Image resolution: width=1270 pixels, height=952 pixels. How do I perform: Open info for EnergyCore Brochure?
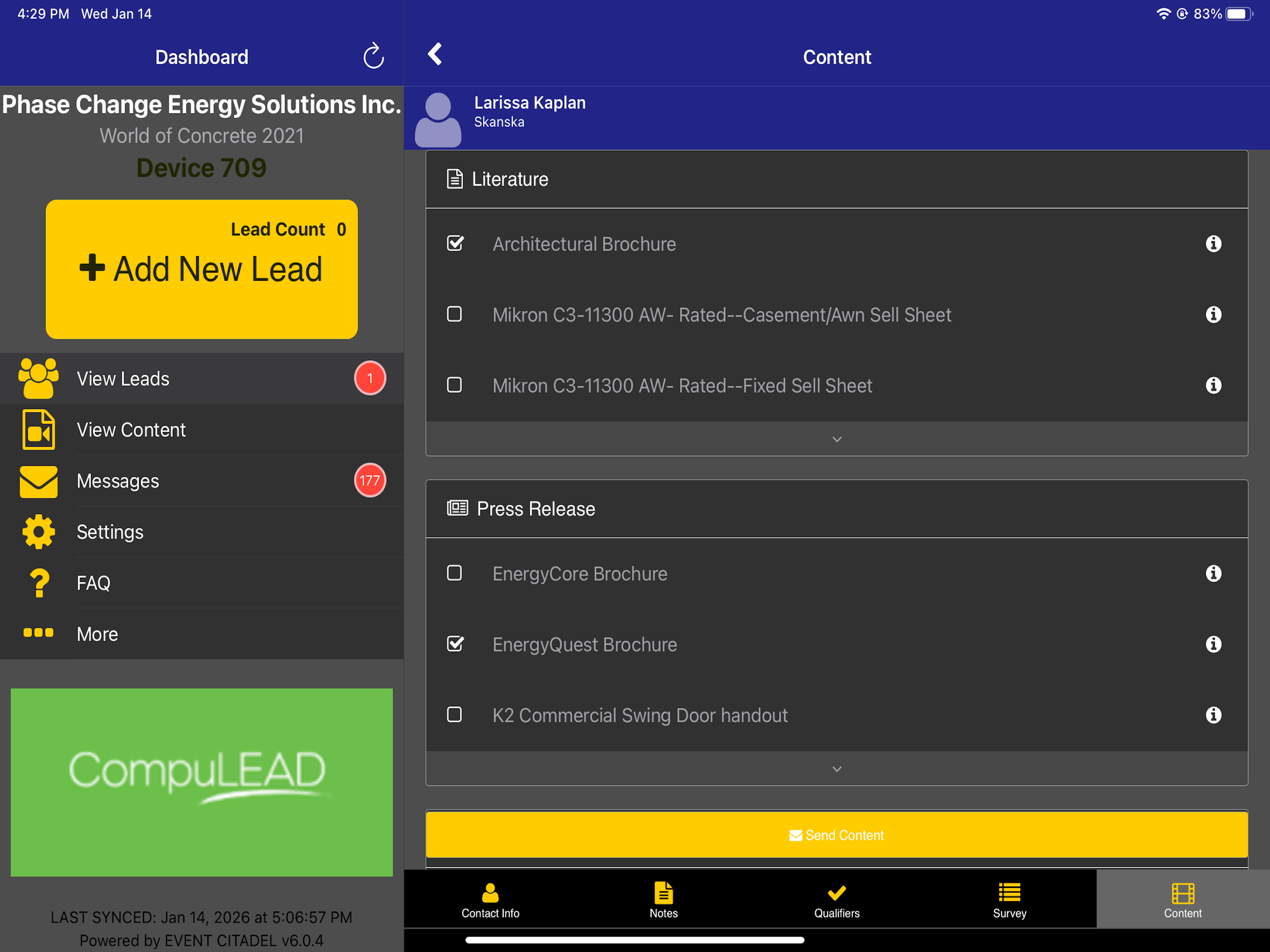(1213, 574)
